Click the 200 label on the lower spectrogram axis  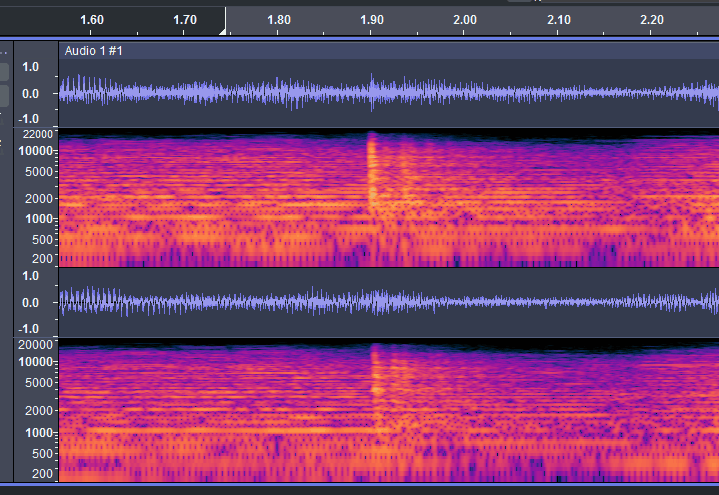42,473
